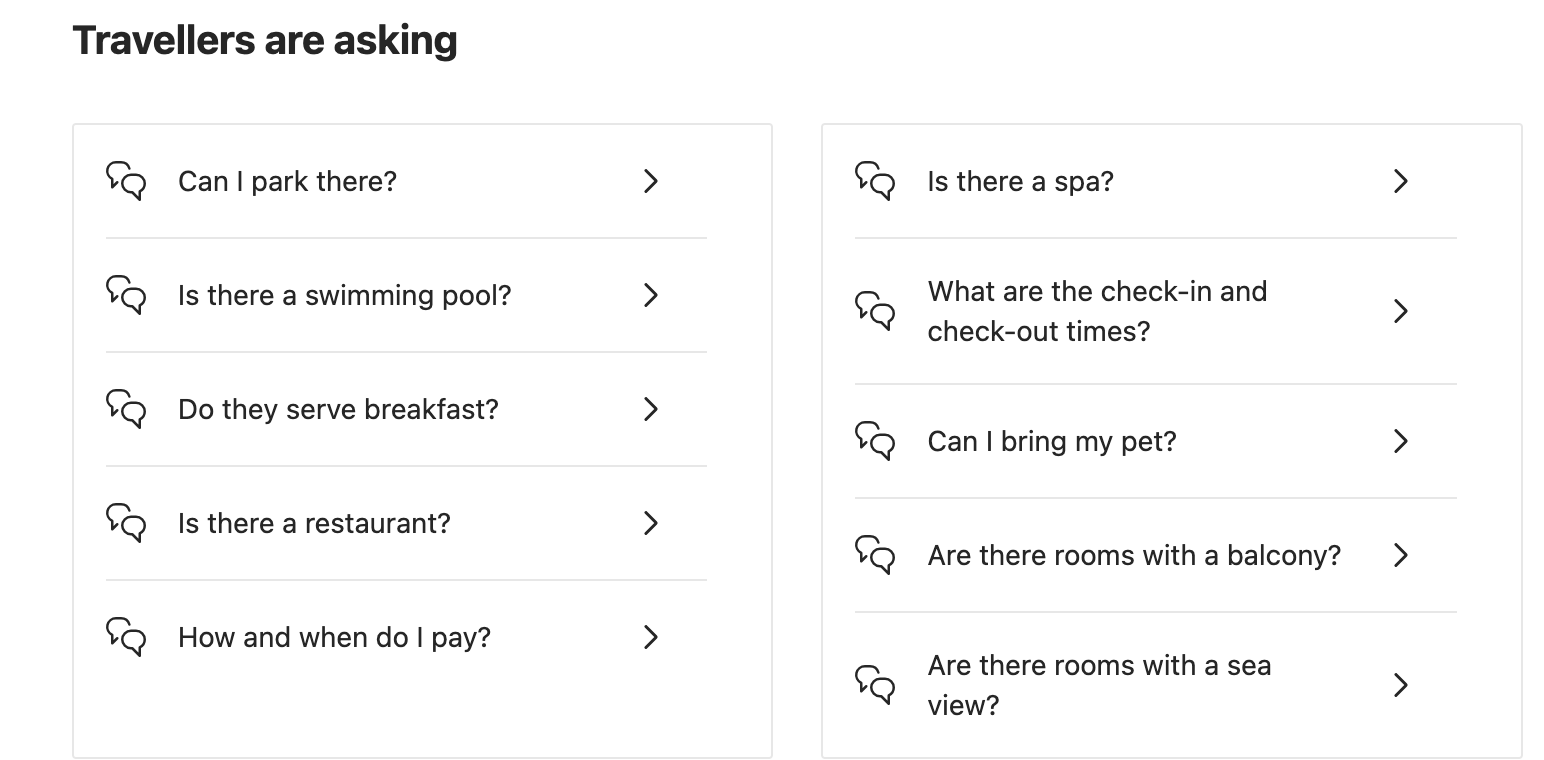The image size is (1544, 760).
Task: Click the chat icon beside breakfast question
Action: [x=126, y=409]
